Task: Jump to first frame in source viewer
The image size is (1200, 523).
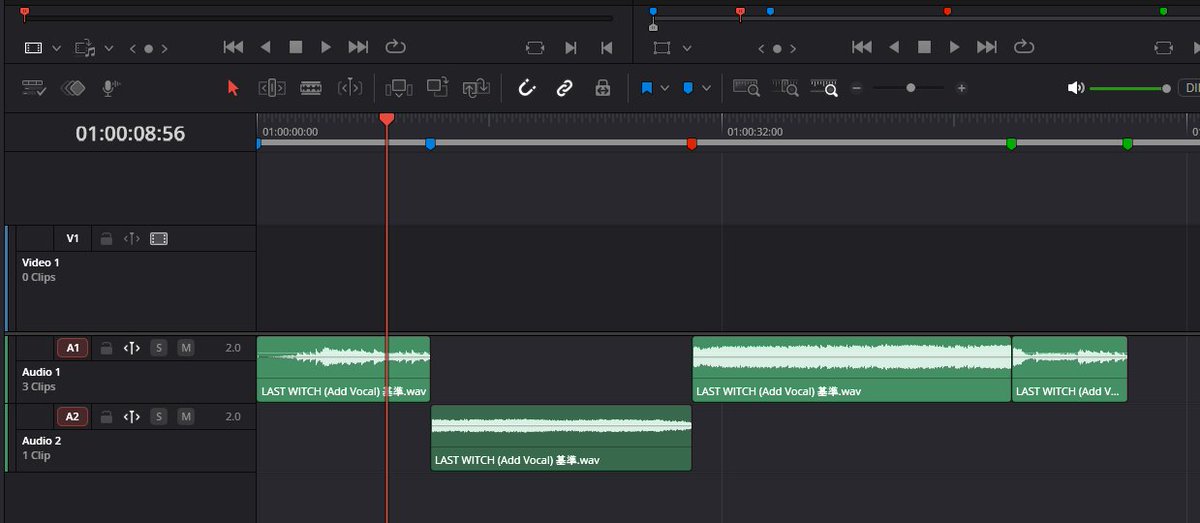Action: tap(233, 47)
